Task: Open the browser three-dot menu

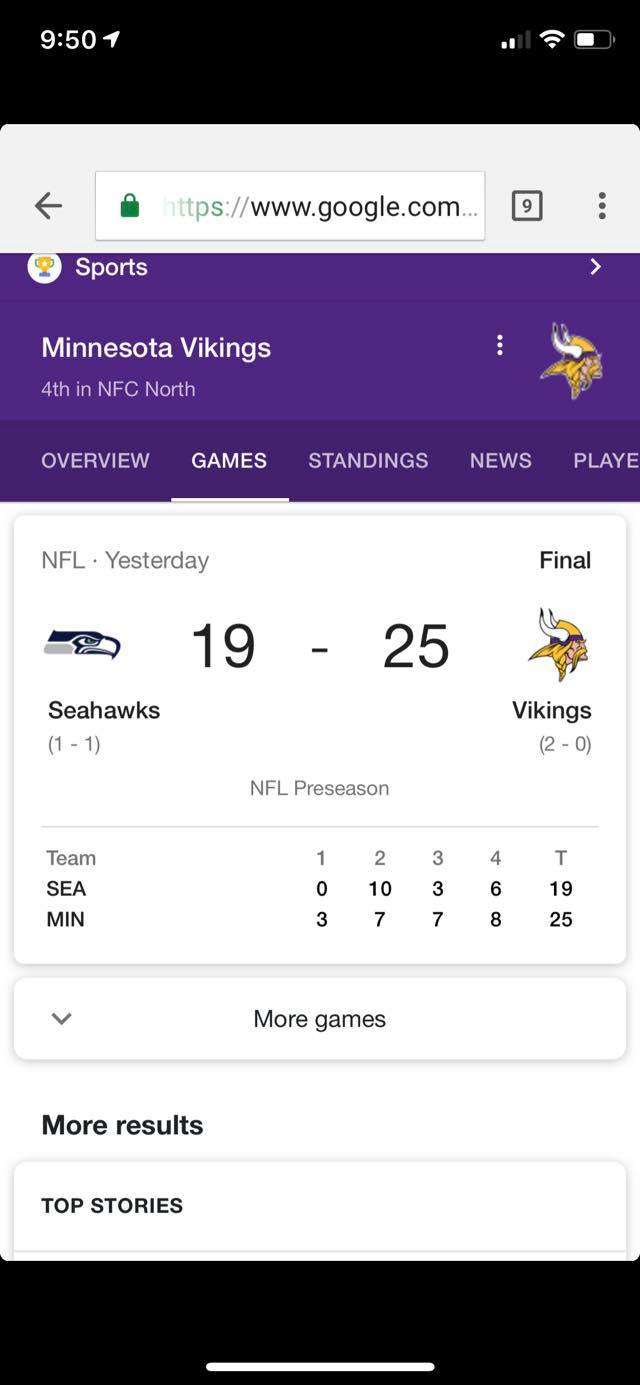Action: click(601, 206)
